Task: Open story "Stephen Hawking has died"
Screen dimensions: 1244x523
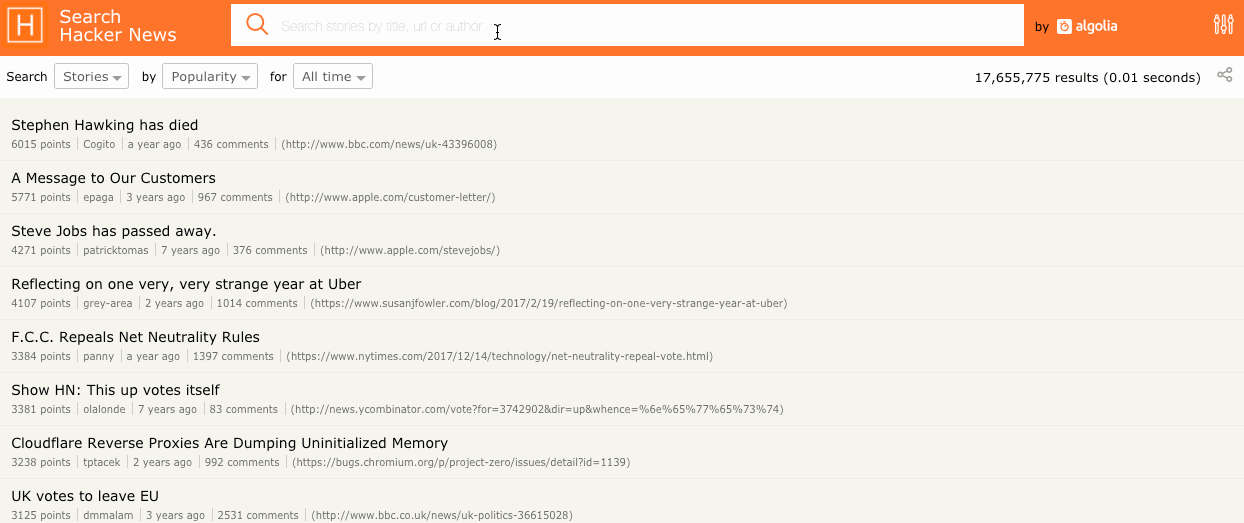Action: (105, 125)
